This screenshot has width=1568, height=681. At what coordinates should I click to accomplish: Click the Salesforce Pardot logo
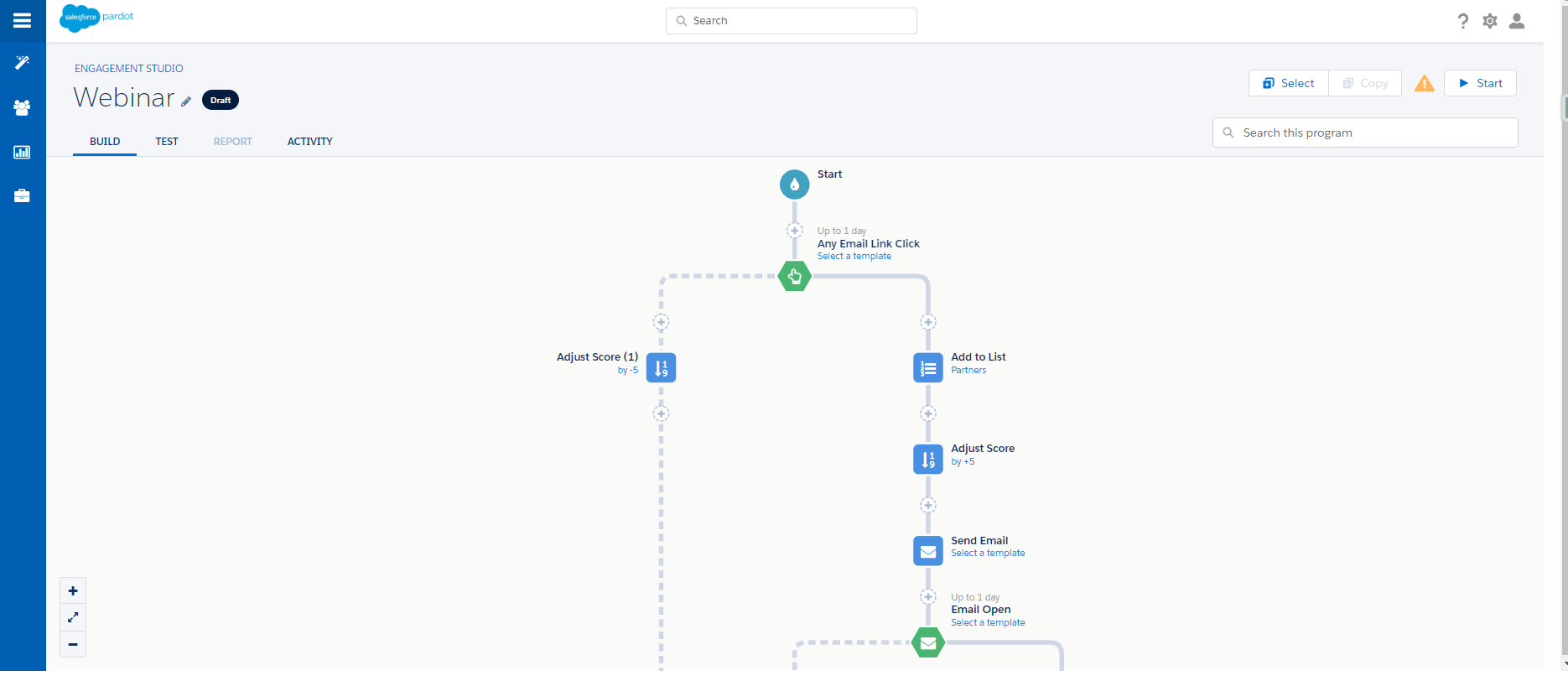click(96, 18)
